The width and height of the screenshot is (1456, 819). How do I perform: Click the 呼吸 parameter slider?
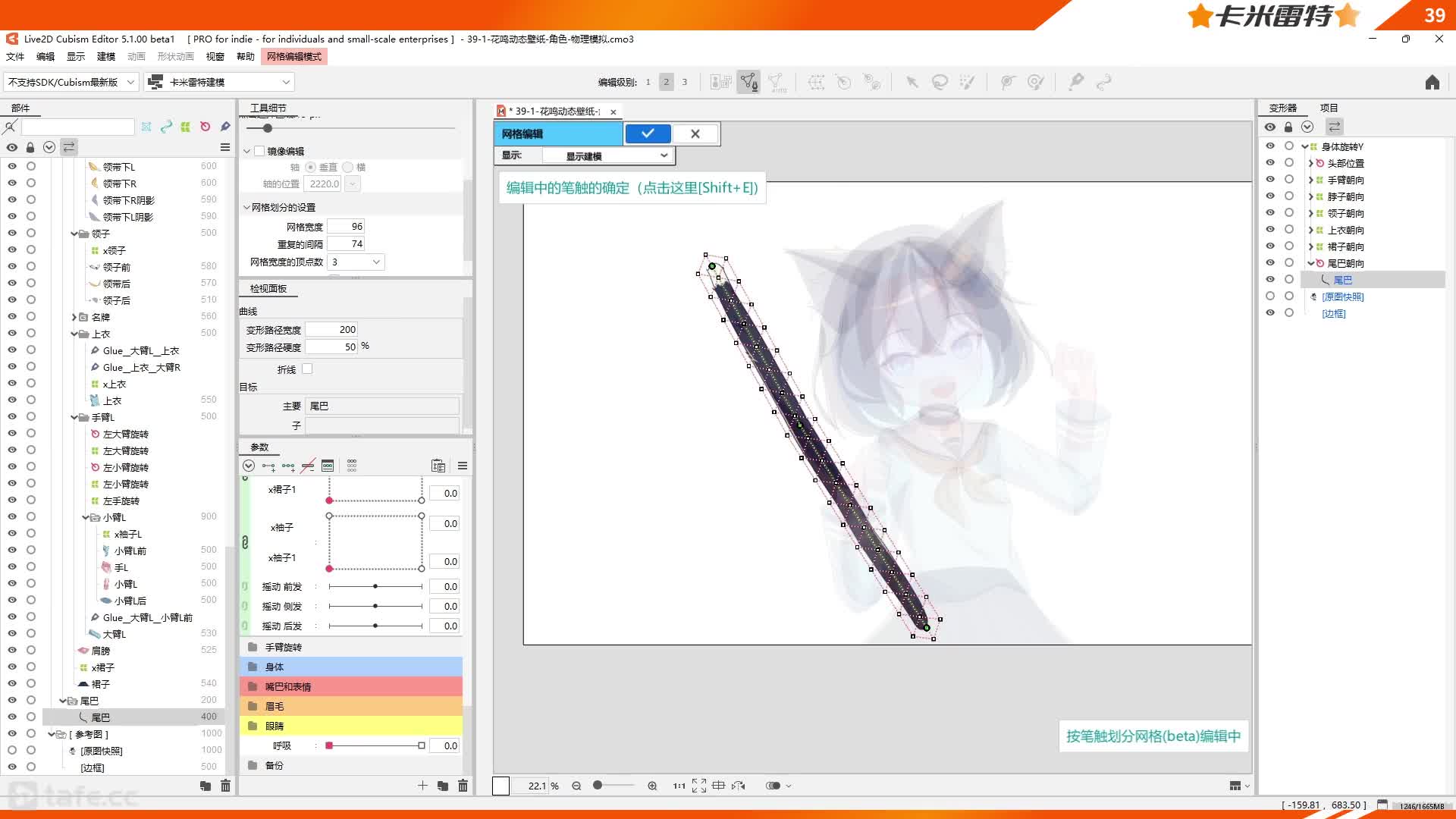click(x=375, y=745)
